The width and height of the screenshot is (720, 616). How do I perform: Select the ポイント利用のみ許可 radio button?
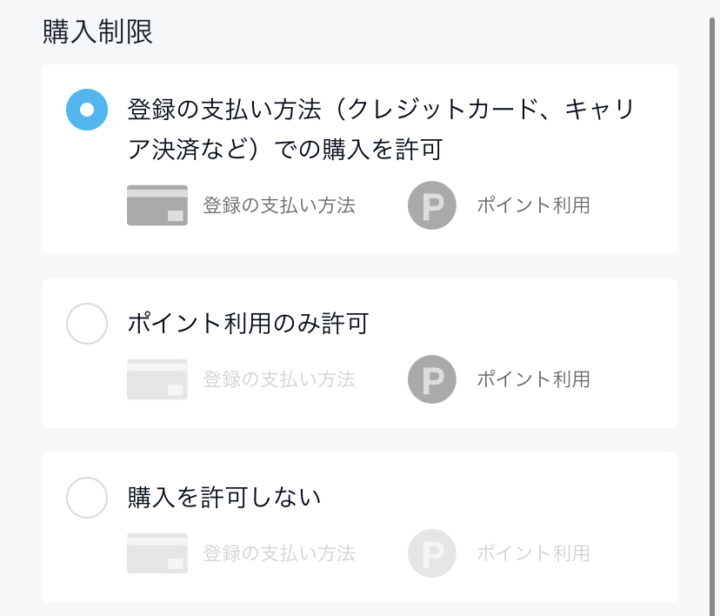point(87,324)
